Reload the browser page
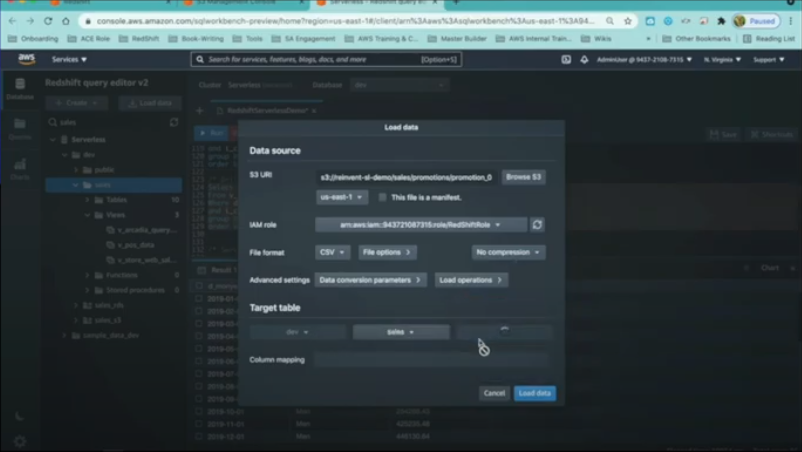Viewport: 802px width, 452px height. coord(48,21)
